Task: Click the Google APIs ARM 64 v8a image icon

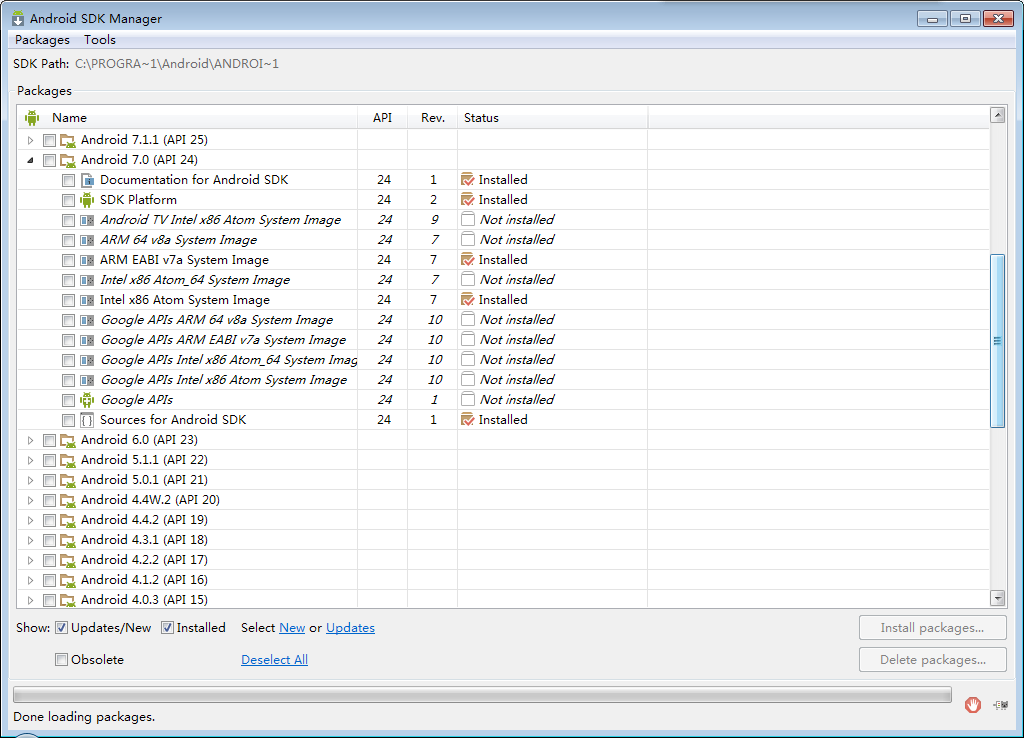Action: pyautogui.click(x=87, y=321)
